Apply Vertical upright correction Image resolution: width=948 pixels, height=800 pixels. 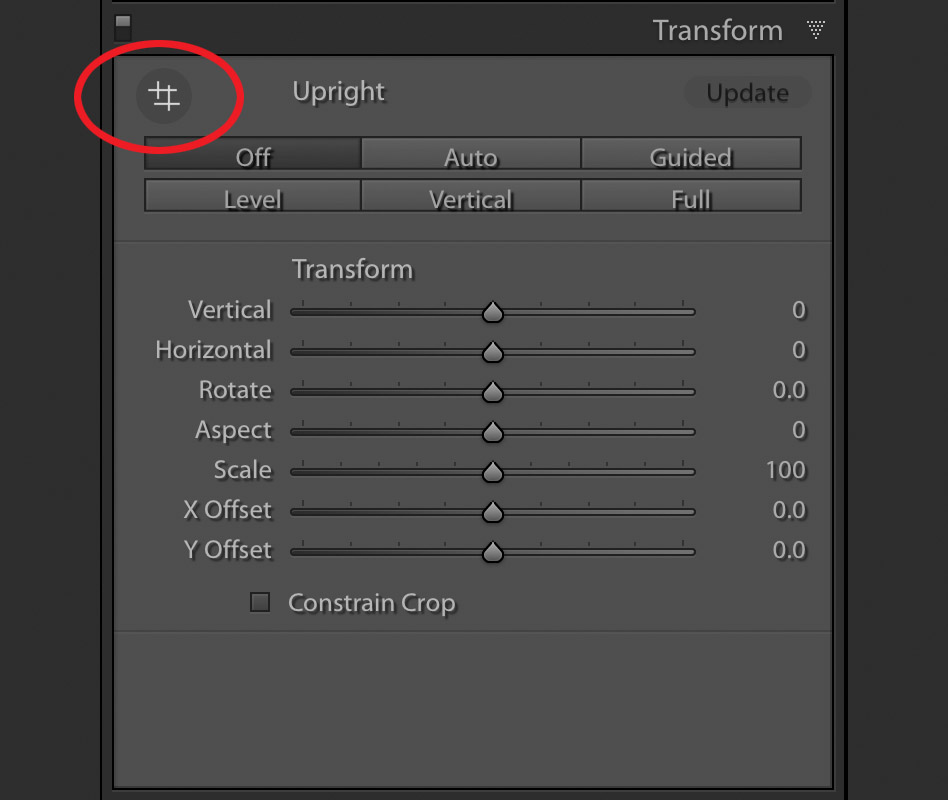(470, 198)
